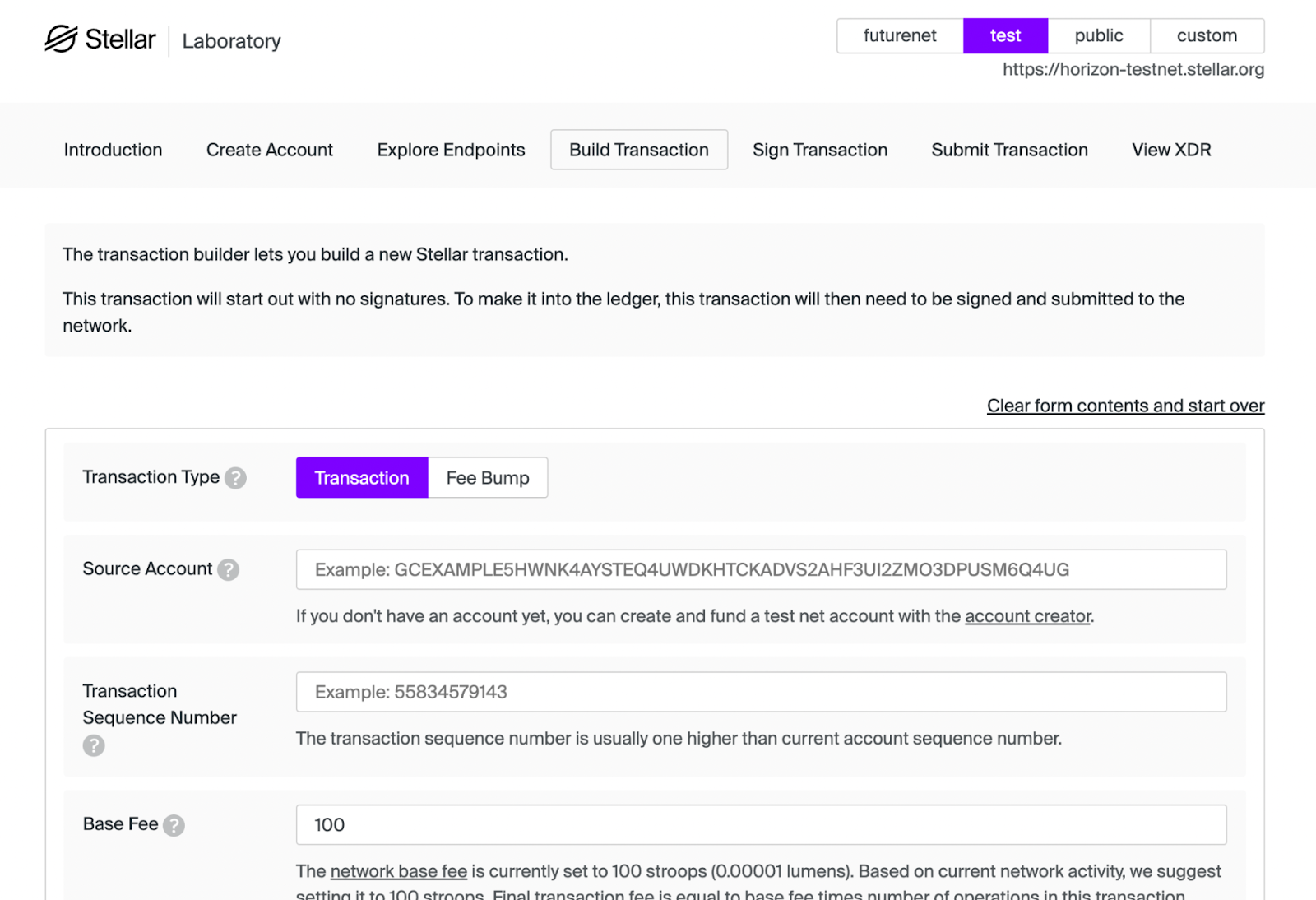Go to Submit Transaction tab

tap(1009, 150)
